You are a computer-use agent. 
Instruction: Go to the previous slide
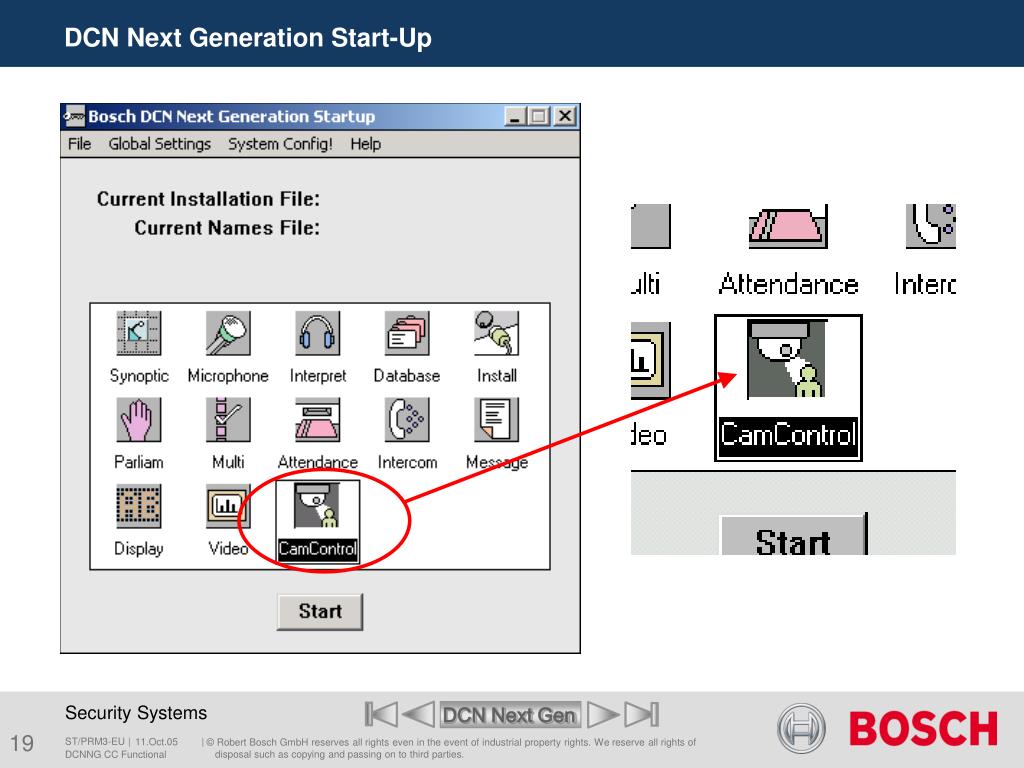(x=418, y=714)
